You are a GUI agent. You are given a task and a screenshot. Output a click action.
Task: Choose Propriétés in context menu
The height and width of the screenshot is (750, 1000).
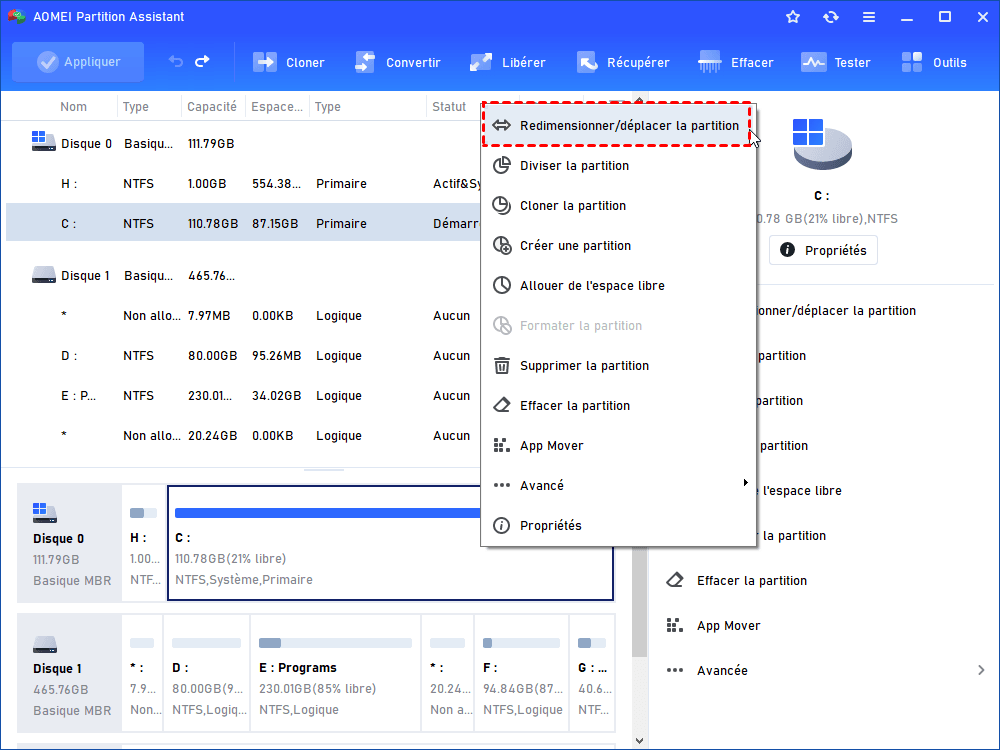tap(618, 526)
